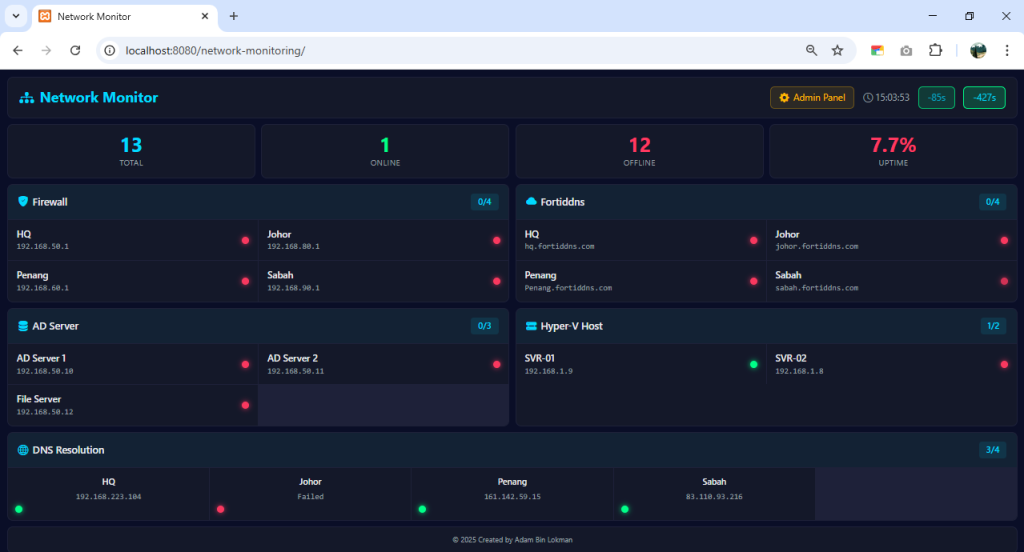Click the Fortiddns cloud icon
This screenshot has height=552, width=1024.
click(x=531, y=201)
